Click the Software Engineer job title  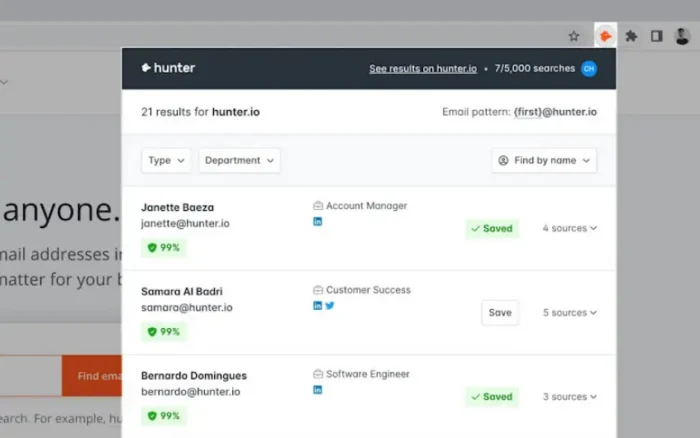pos(367,374)
